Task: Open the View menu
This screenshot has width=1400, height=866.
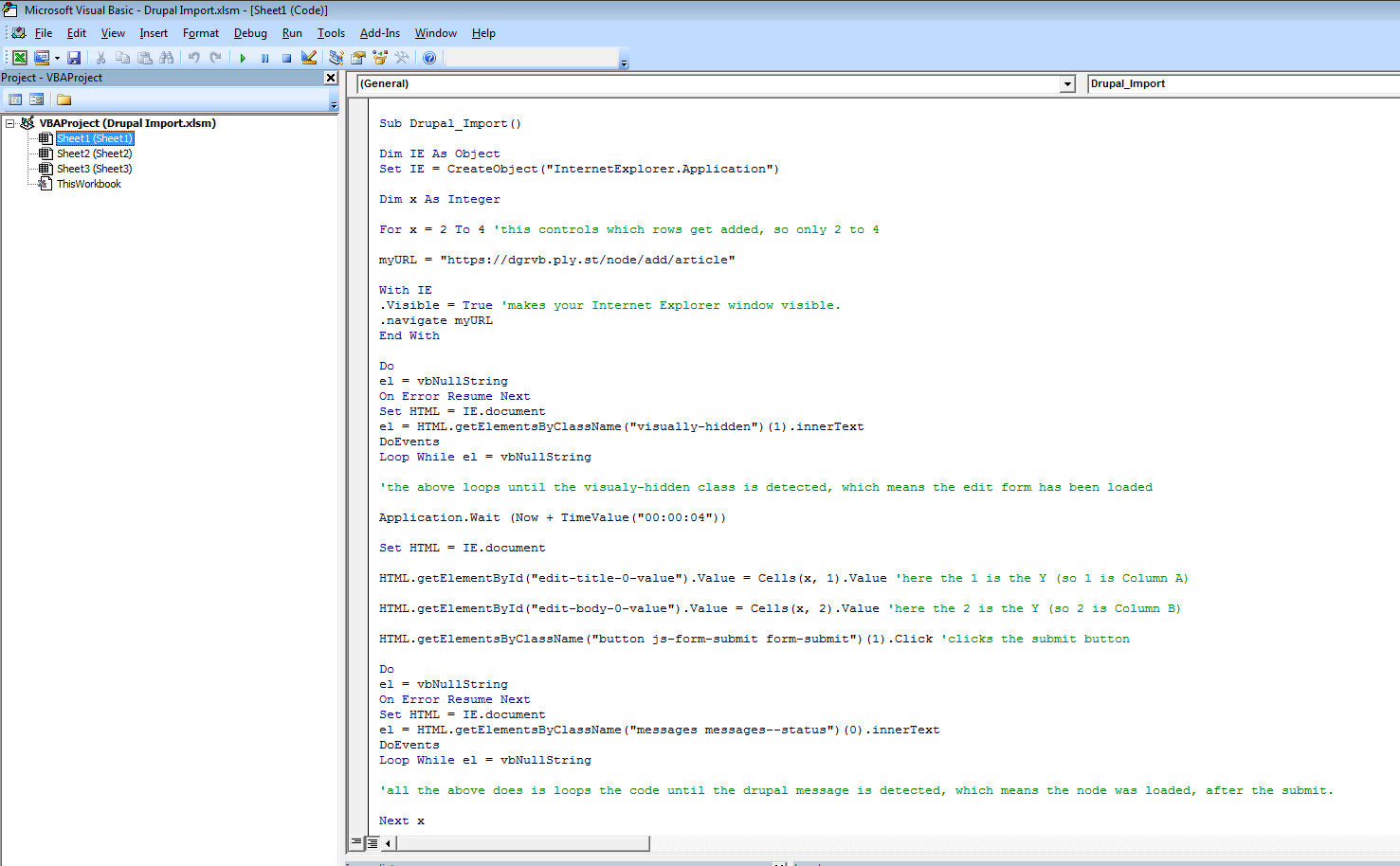Action: pos(113,33)
